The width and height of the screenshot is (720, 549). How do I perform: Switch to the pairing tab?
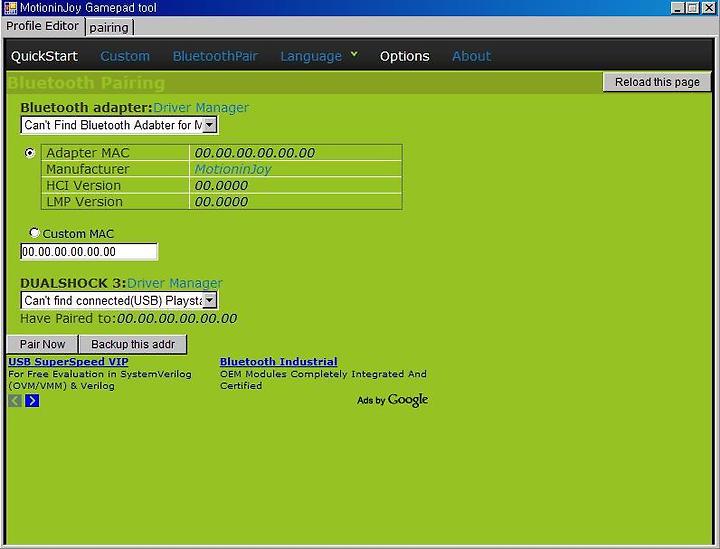click(109, 28)
